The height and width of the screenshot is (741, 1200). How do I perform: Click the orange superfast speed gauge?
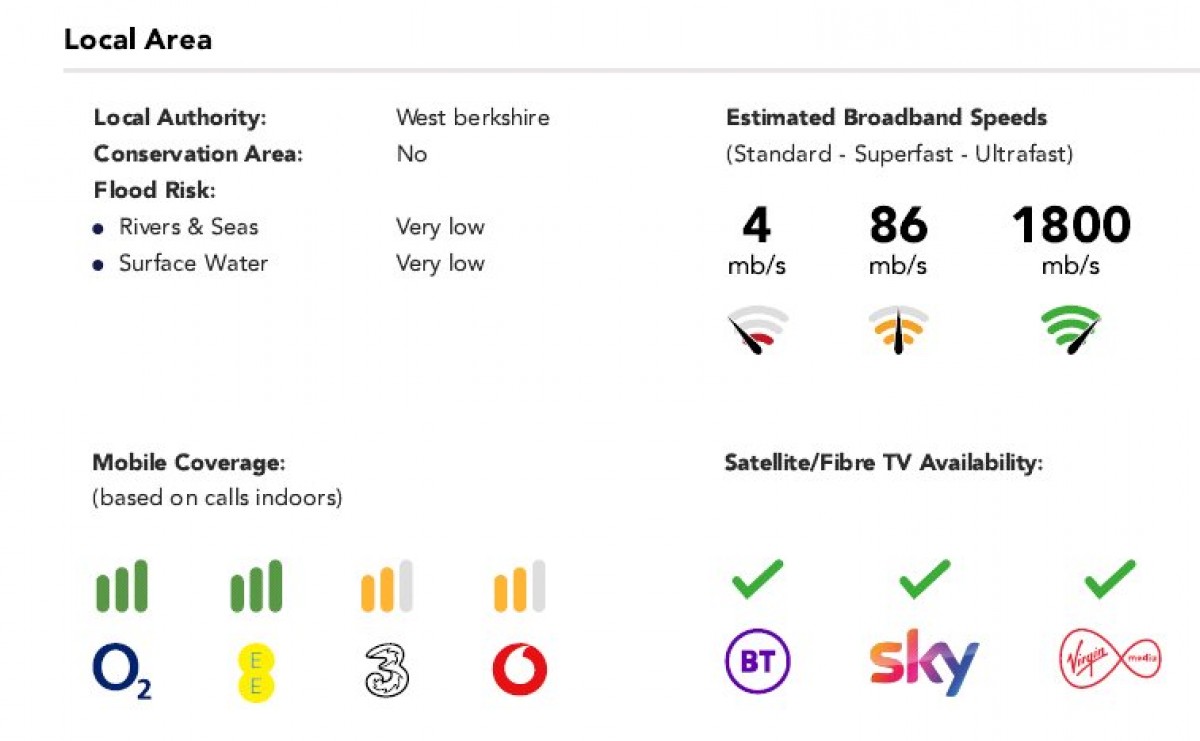[x=898, y=331]
